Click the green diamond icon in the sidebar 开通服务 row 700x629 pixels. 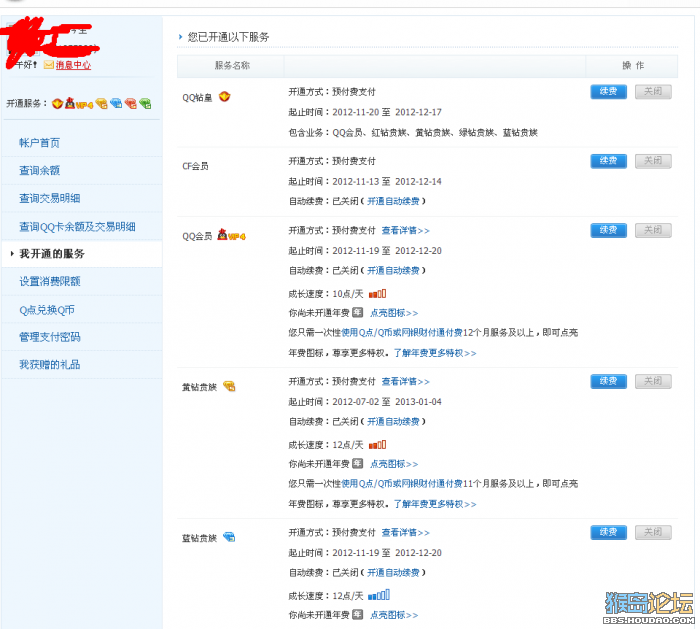click(x=145, y=104)
